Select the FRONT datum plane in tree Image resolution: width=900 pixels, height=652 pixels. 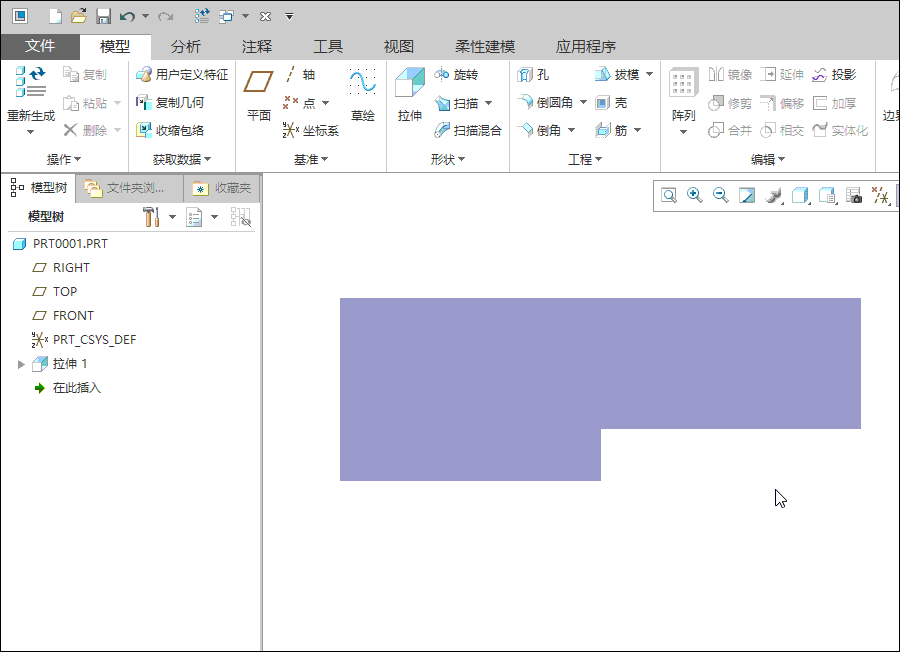pyautogui.click(x=63, y=316)
